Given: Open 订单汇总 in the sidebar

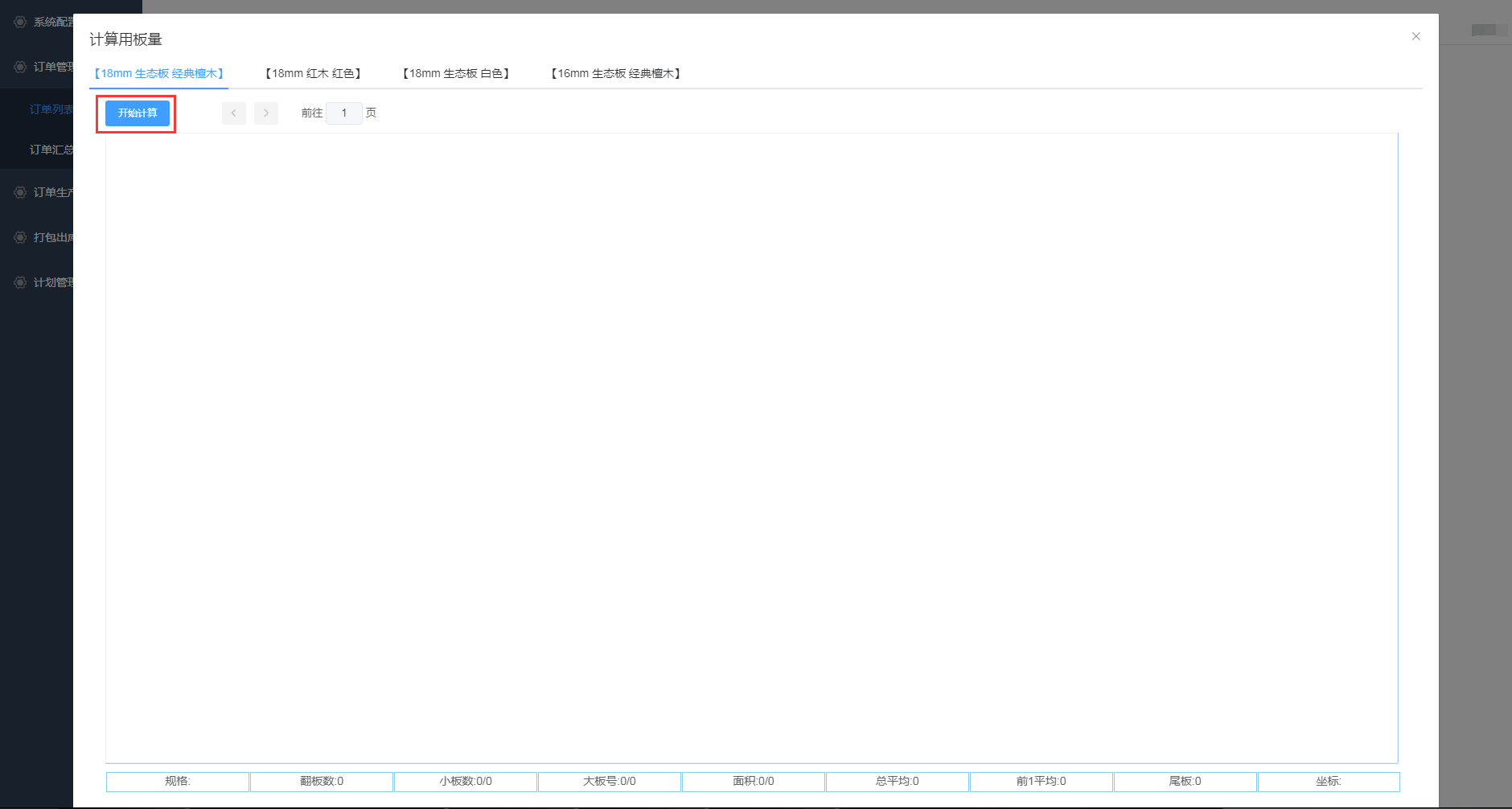Looking at the screenshot, I should [51, 150].
